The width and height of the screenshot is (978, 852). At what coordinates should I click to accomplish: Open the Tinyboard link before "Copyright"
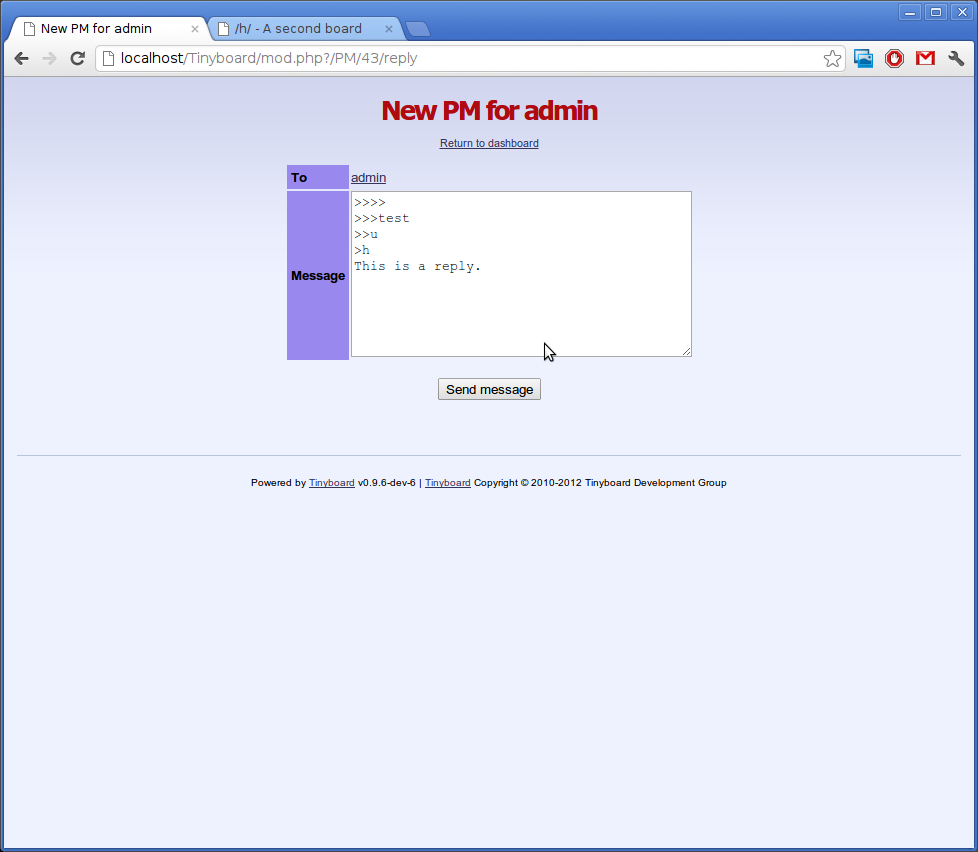click(447, 483)
